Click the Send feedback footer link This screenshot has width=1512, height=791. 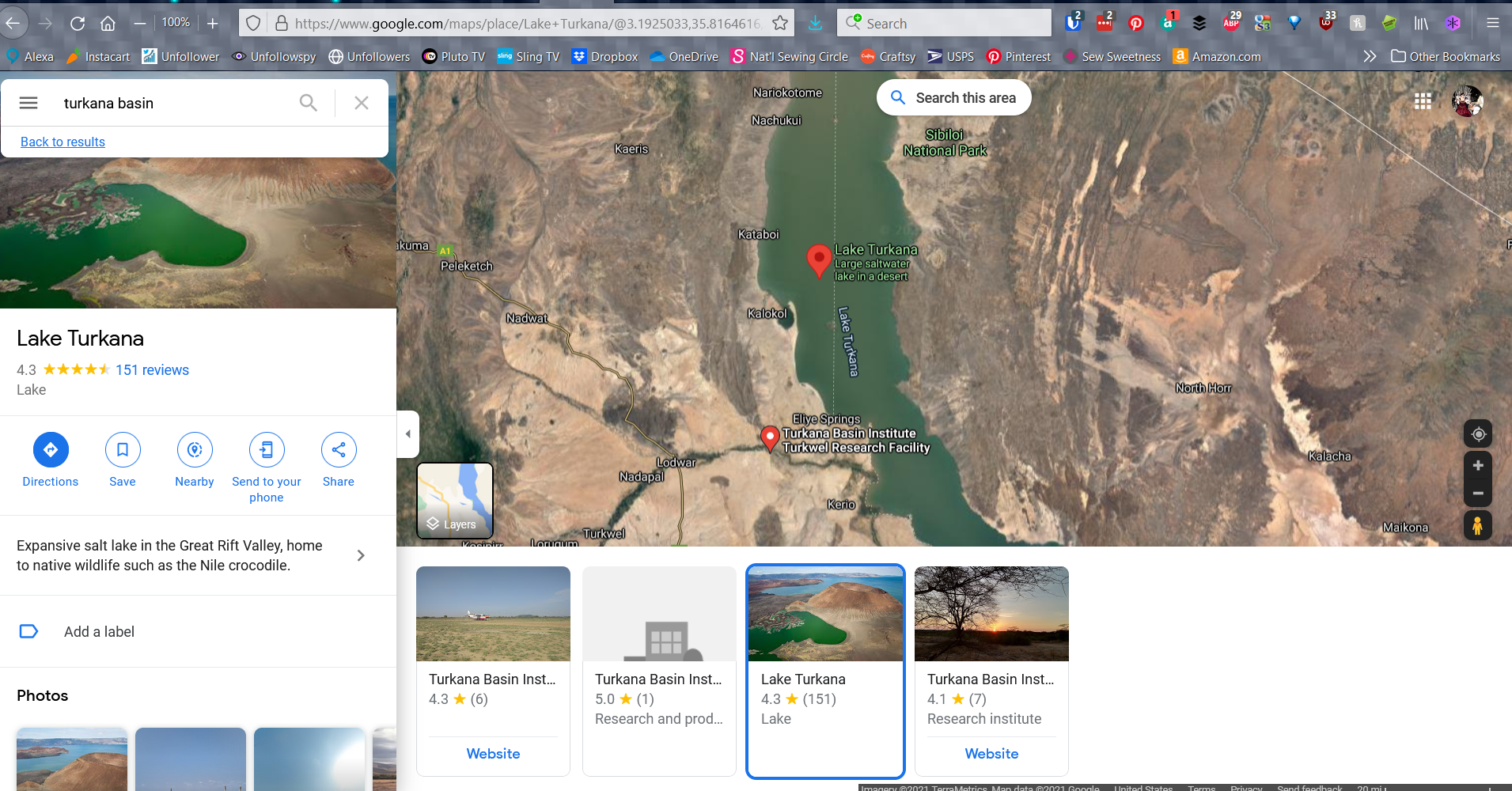tap(1309, 787)
